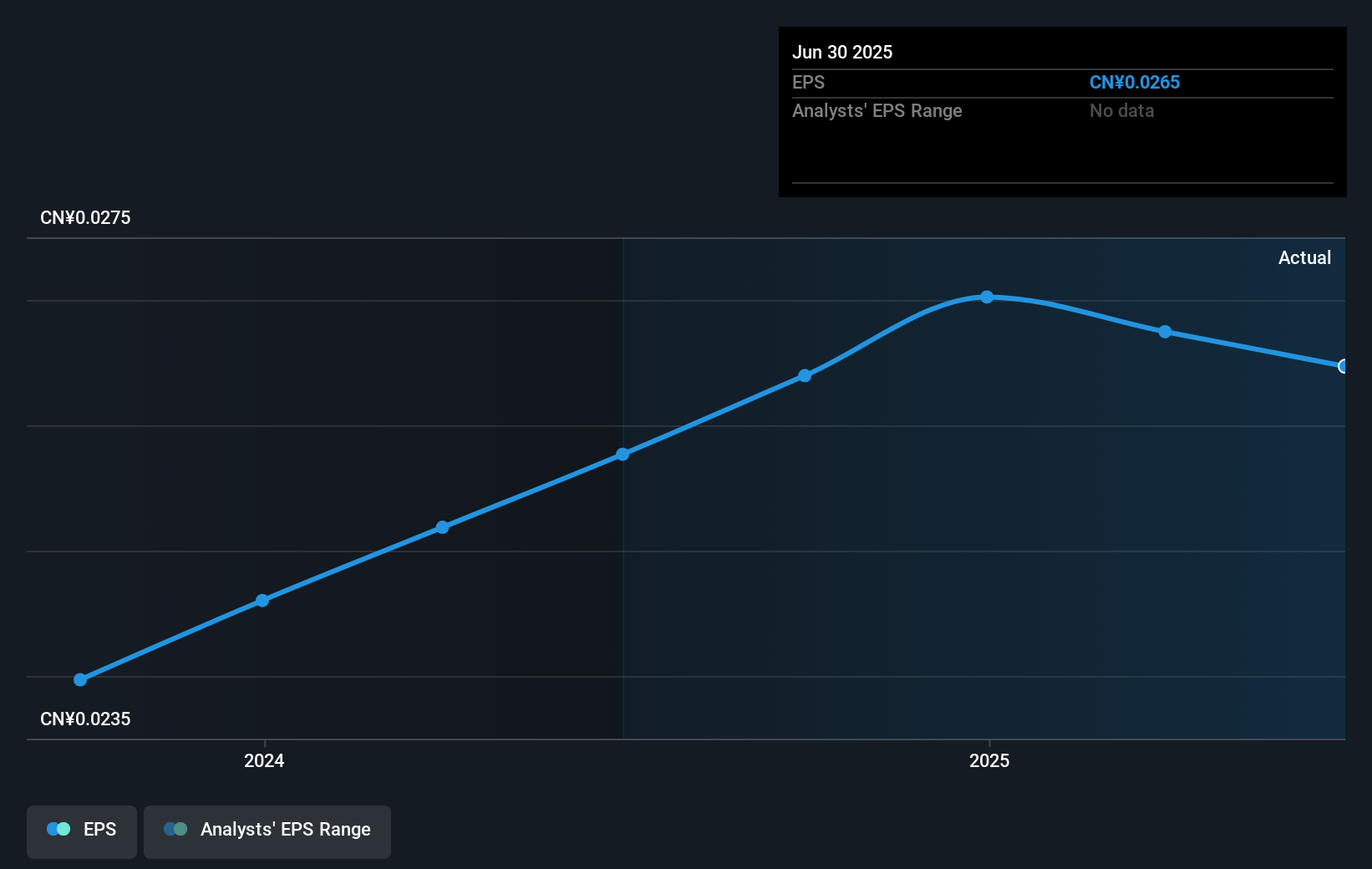1372x869 pixels.
Task: Select the 2025 axis label
Action: pyautogui.click(x=989, y=761)
